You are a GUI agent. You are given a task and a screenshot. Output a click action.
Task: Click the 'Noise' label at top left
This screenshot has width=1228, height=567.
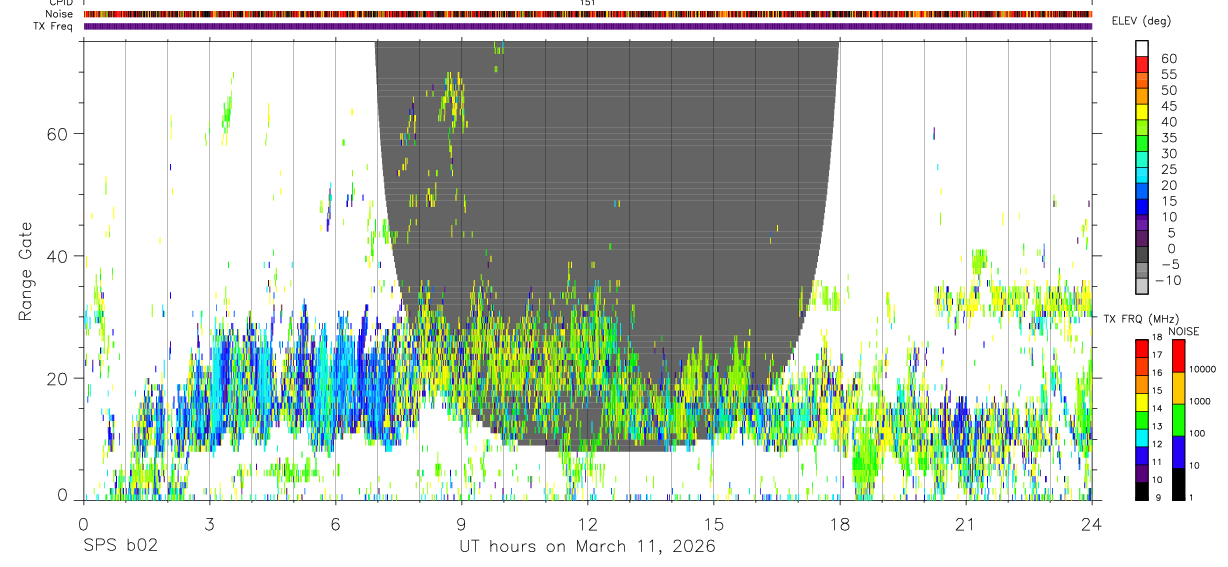59,14
